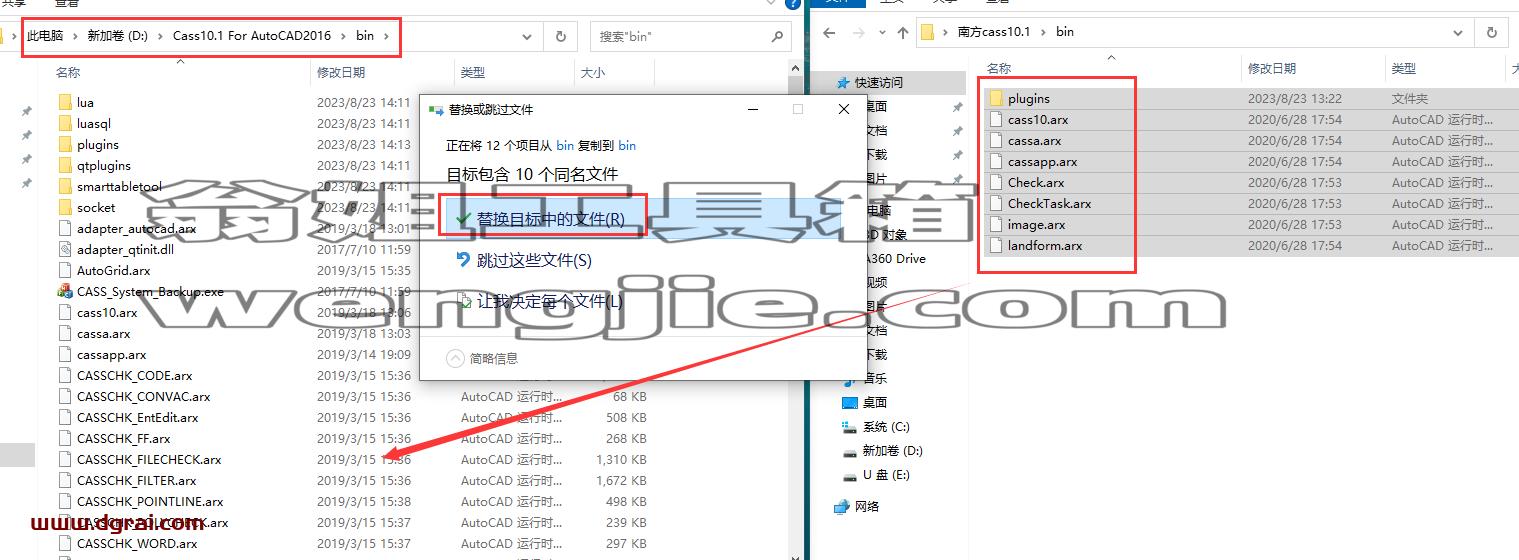This screenshot has width=1519, height=560.
Task: Open recent locations dropdown in right window
Action: 880,32
